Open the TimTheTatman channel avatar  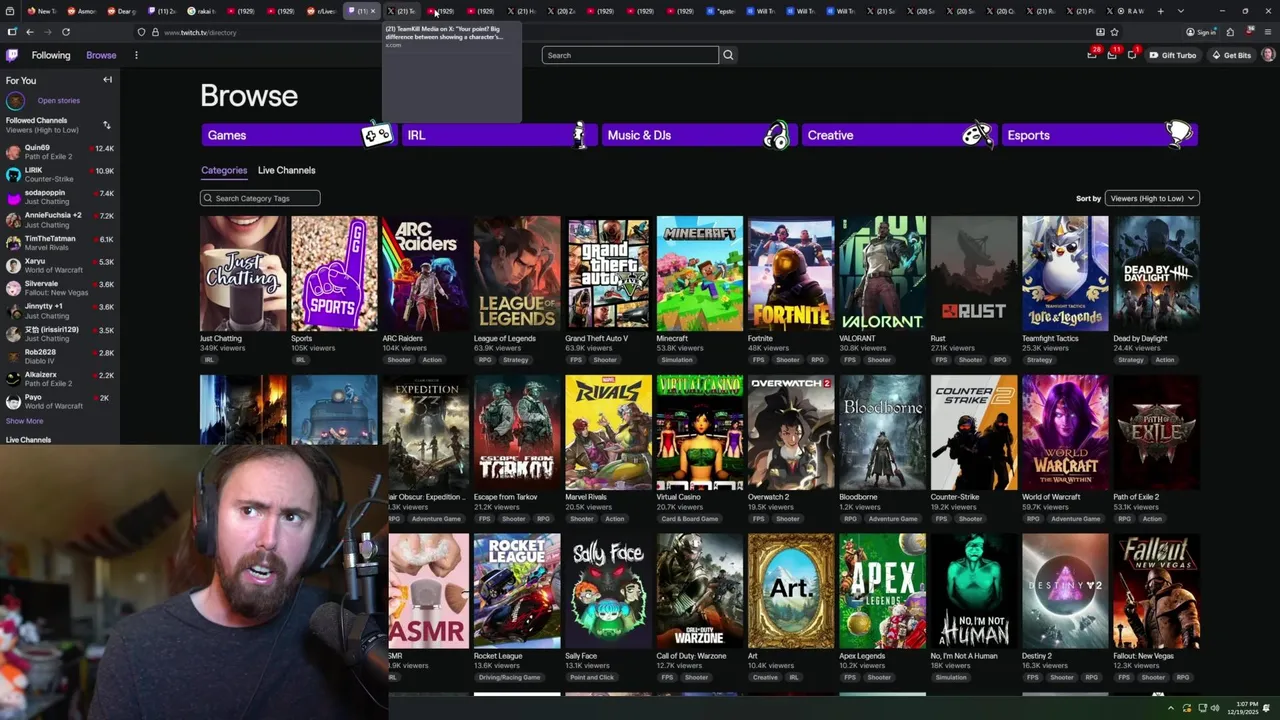[13, 243]
